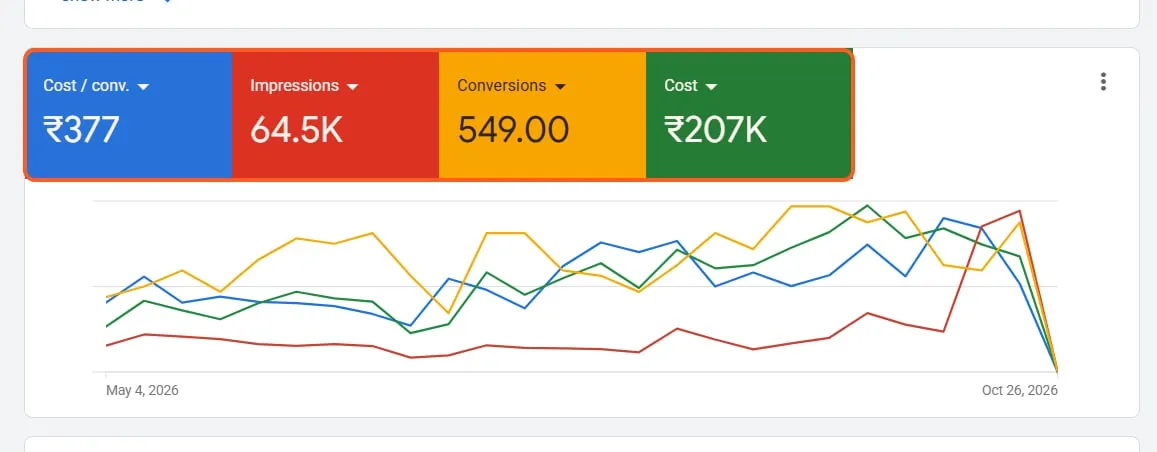
Task: Select the 64.5K impressions value
Action: (297, 131)
